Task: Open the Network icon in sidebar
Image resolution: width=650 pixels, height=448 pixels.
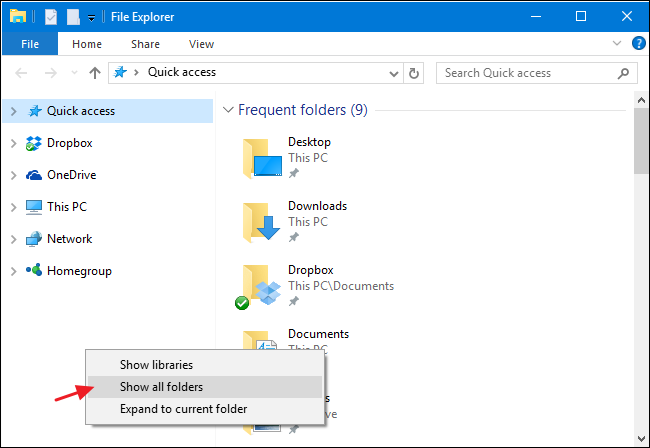Action: click(33, 239)
